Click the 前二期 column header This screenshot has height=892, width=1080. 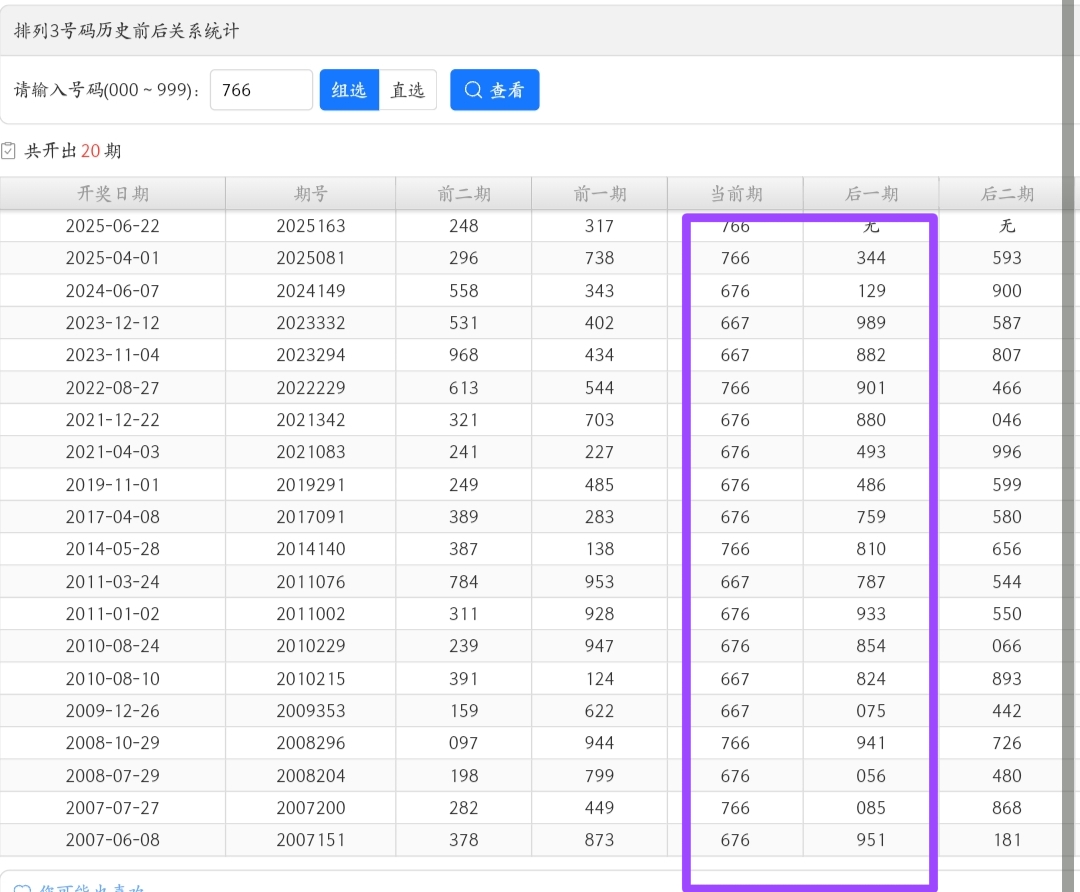[x=464, y=194]
